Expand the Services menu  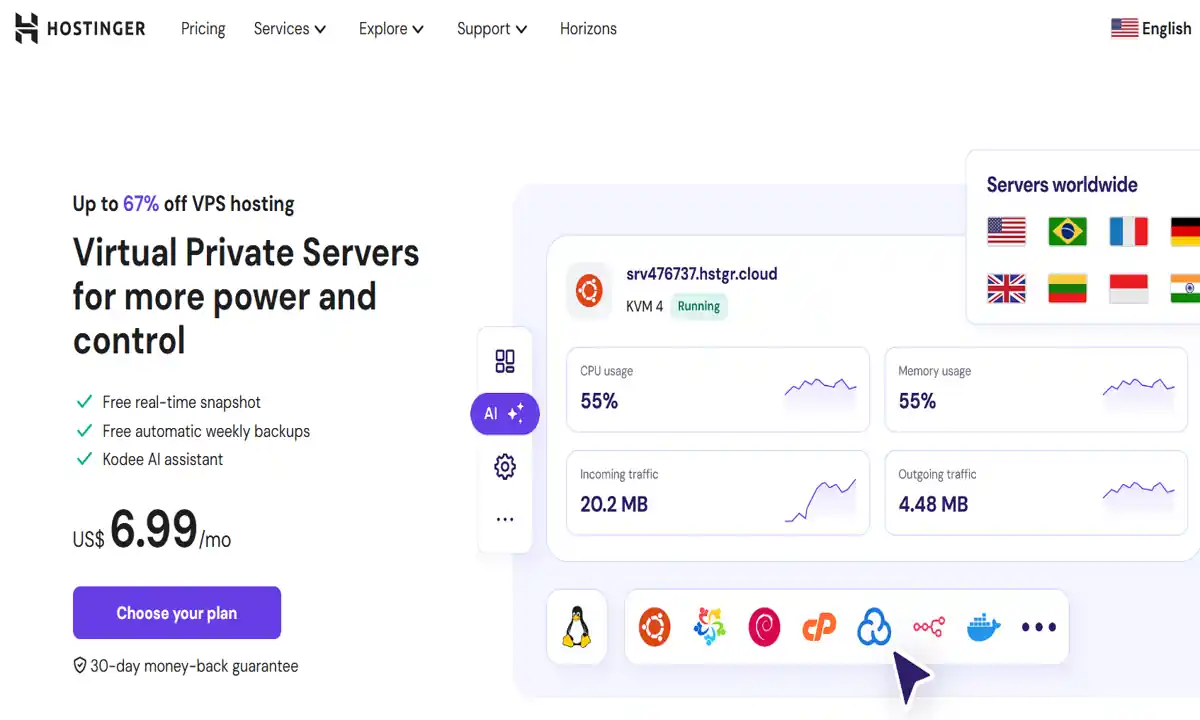290,29
